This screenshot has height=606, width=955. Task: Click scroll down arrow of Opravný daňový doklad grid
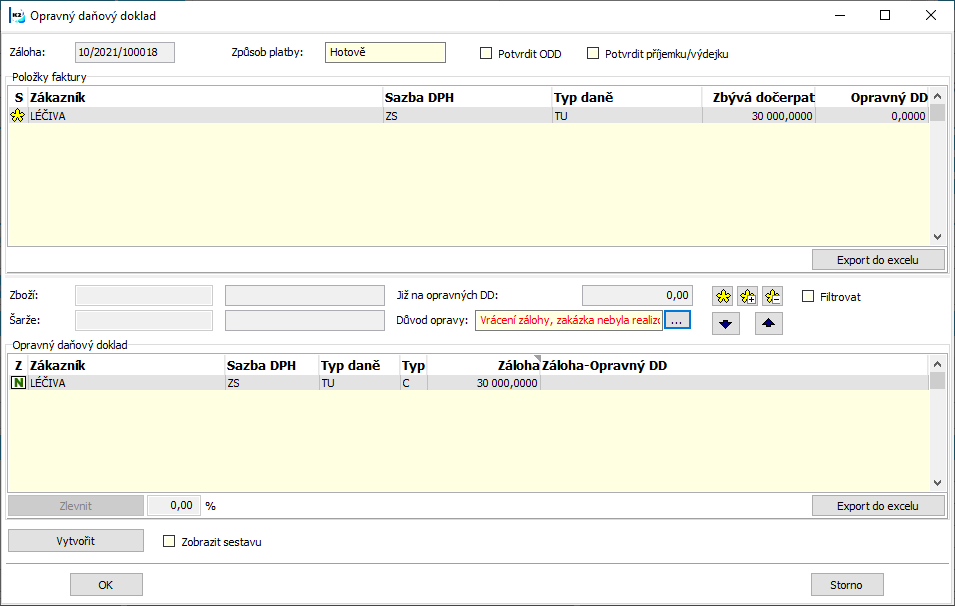tap(937, 483)
